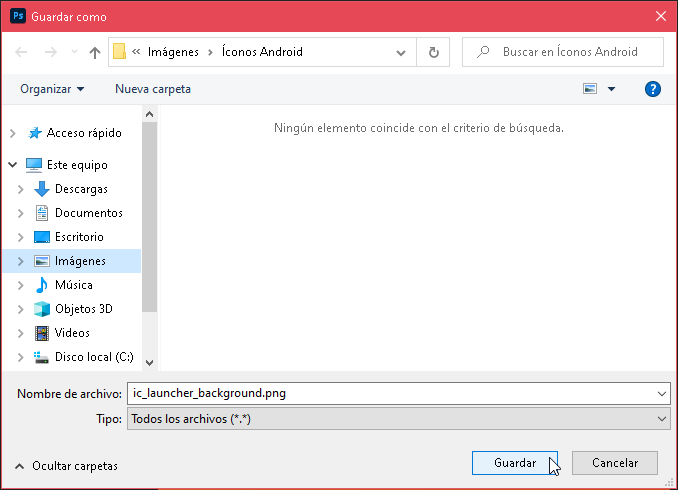Collapse folder pane with Ocultar carpetas
This screenshot has height=490, width=678.
point(66,466)
